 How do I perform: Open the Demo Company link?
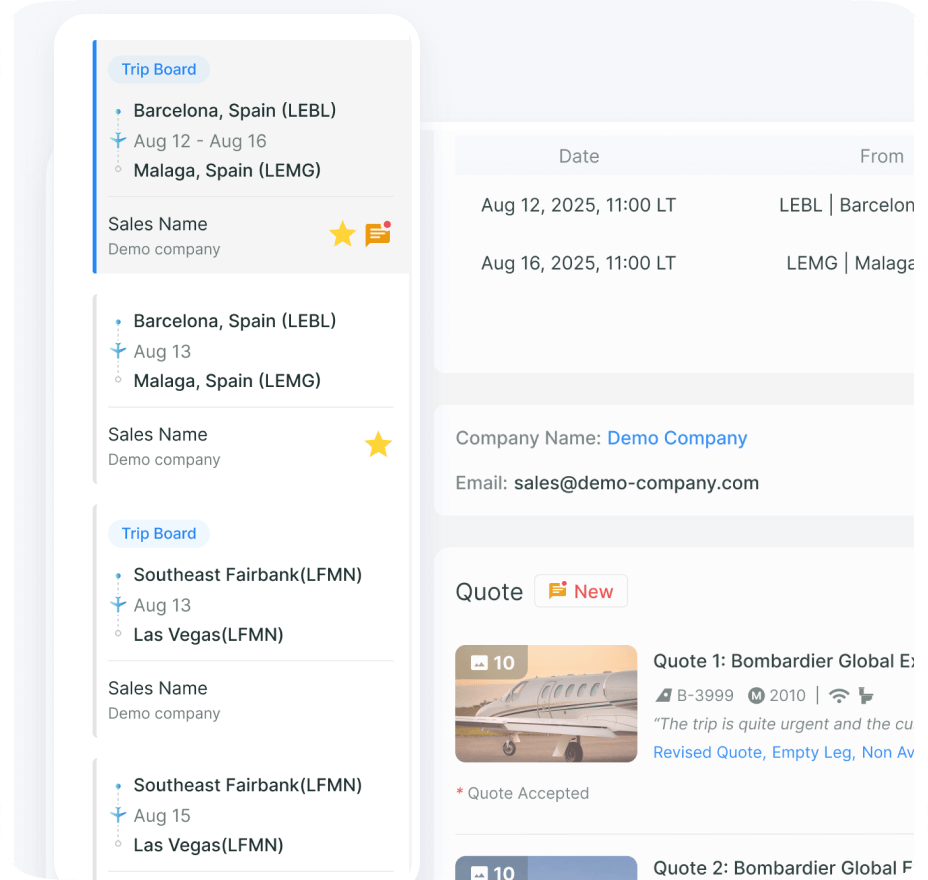coord(677,438)
